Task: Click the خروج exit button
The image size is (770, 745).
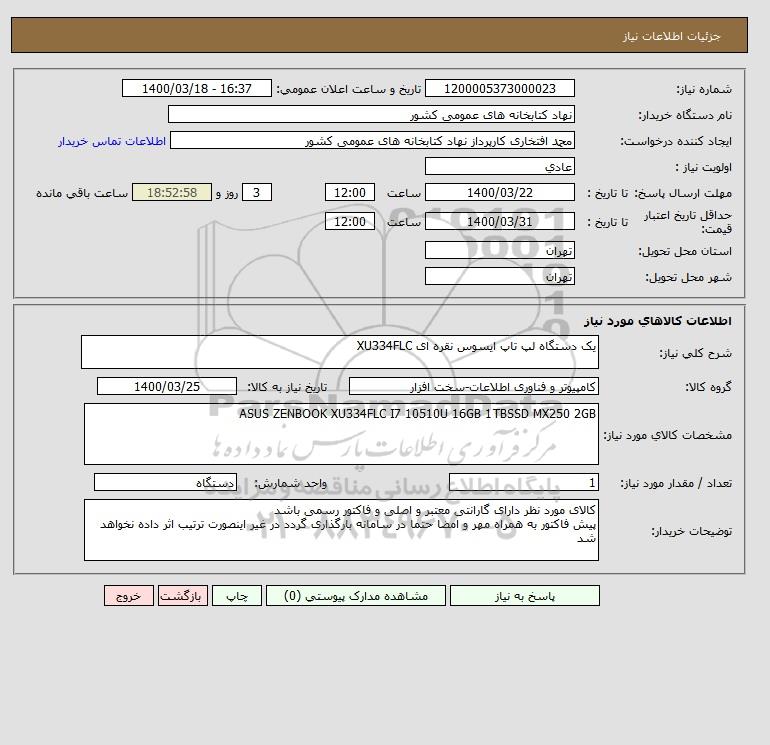Action: [x=129, y=596]
